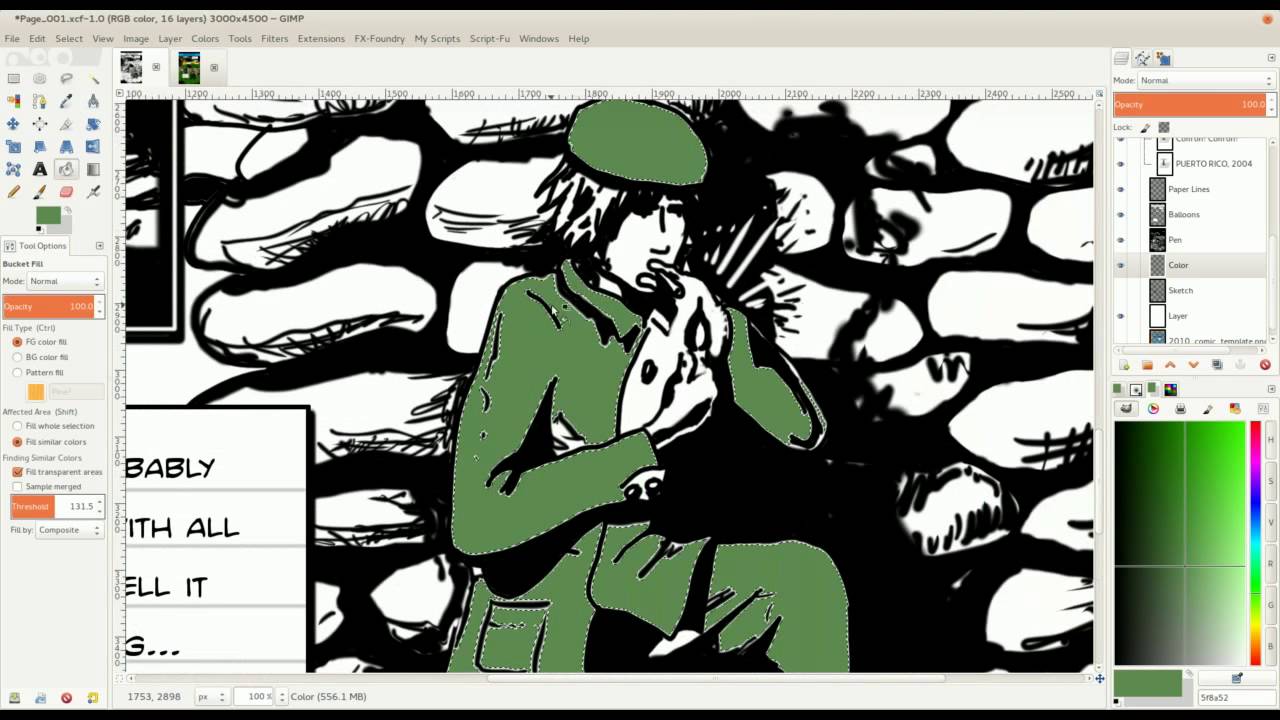The image size is (1280, 720).
Task: Select the Cage Transform tool
Action: point(13,169)
